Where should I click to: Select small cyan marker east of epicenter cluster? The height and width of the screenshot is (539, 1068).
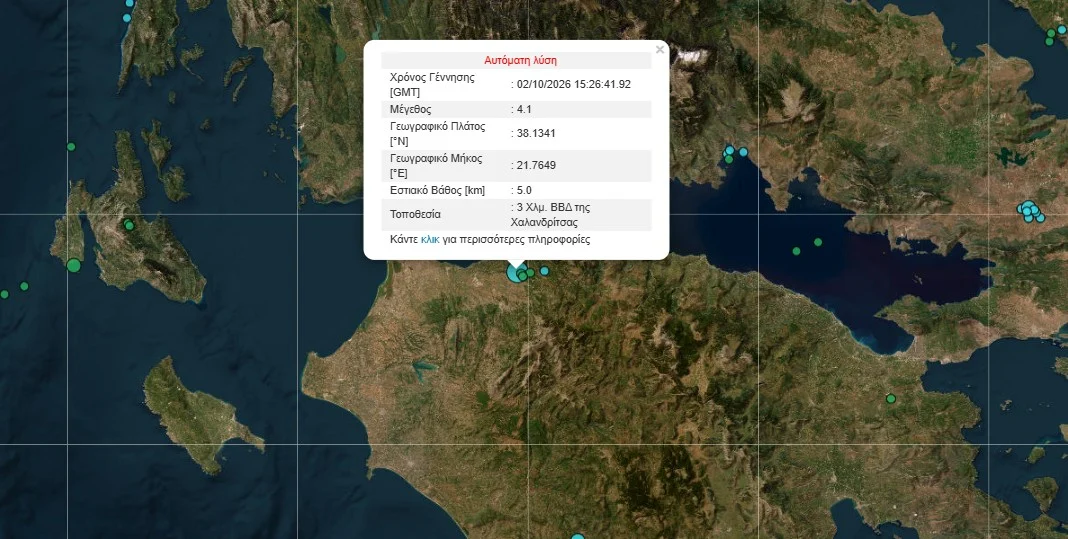pos(544,271)
